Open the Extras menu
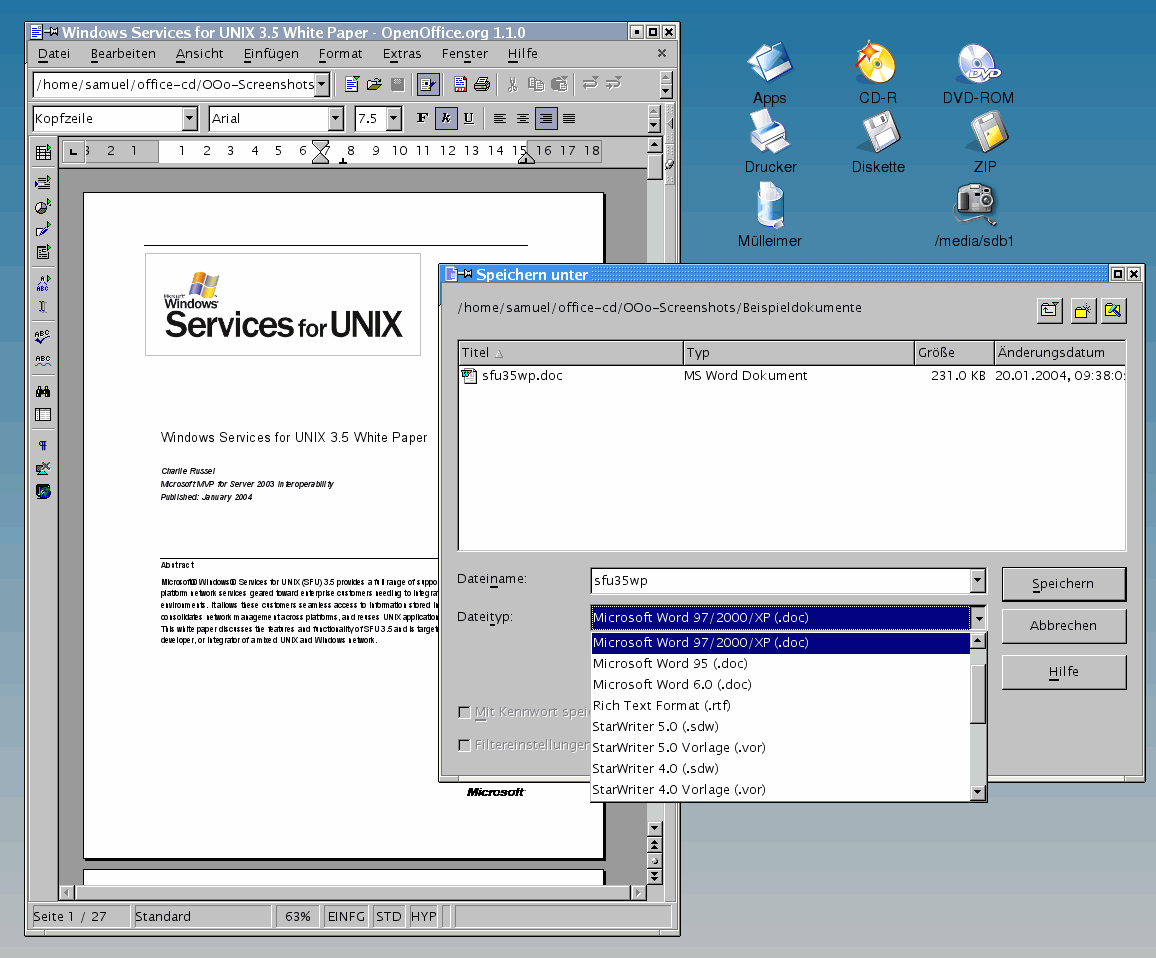This screenshot has height=958, width=1156. [402, 54]
